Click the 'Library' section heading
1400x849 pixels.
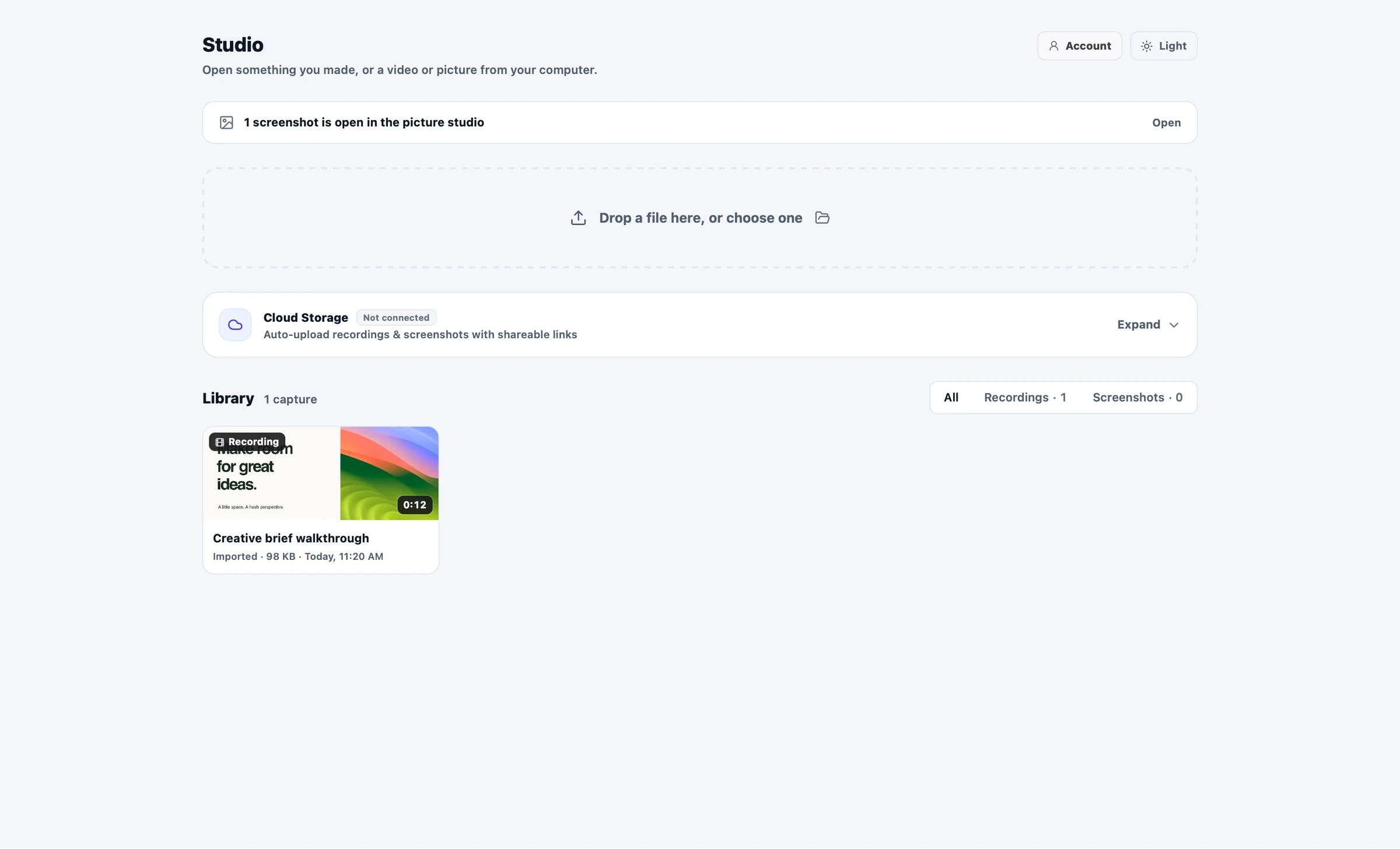pyautogui.click(x=228, y=398)
